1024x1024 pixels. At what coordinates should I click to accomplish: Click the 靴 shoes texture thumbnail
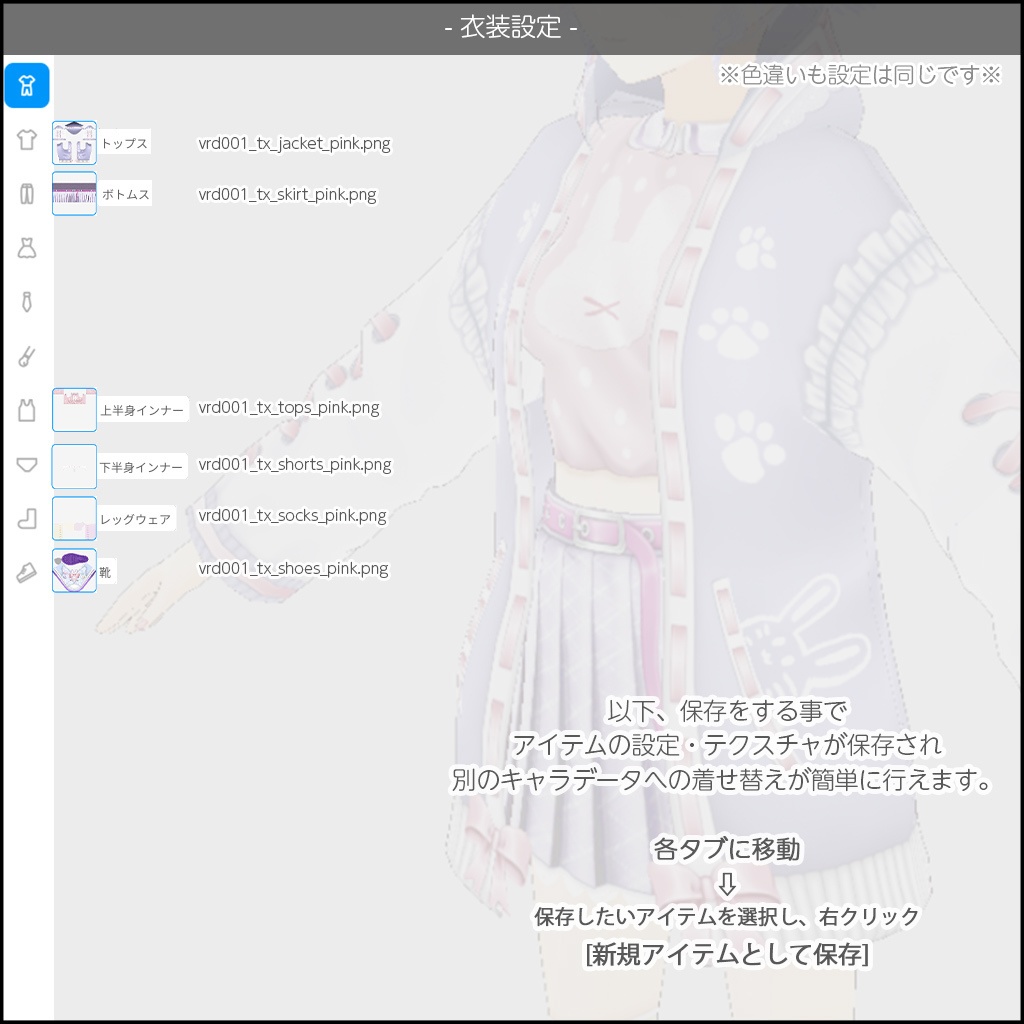coord(74,570)
